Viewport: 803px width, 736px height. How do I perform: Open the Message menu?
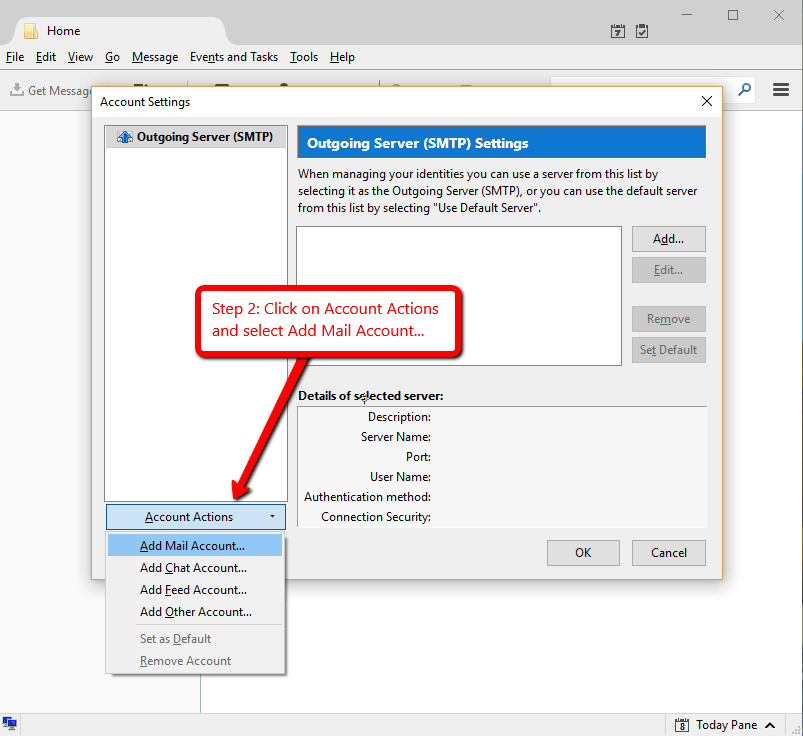click(x=155, y=57)
